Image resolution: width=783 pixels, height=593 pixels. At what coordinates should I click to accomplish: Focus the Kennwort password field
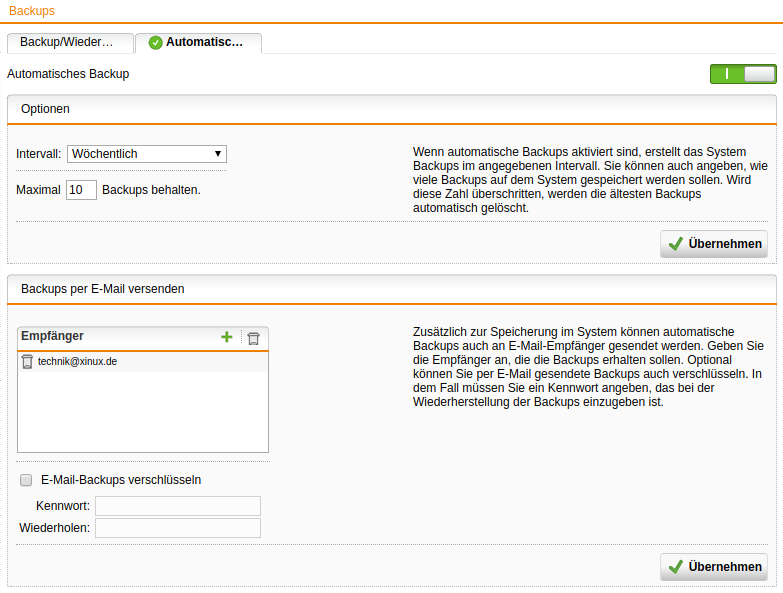click(x=177, y=506)
